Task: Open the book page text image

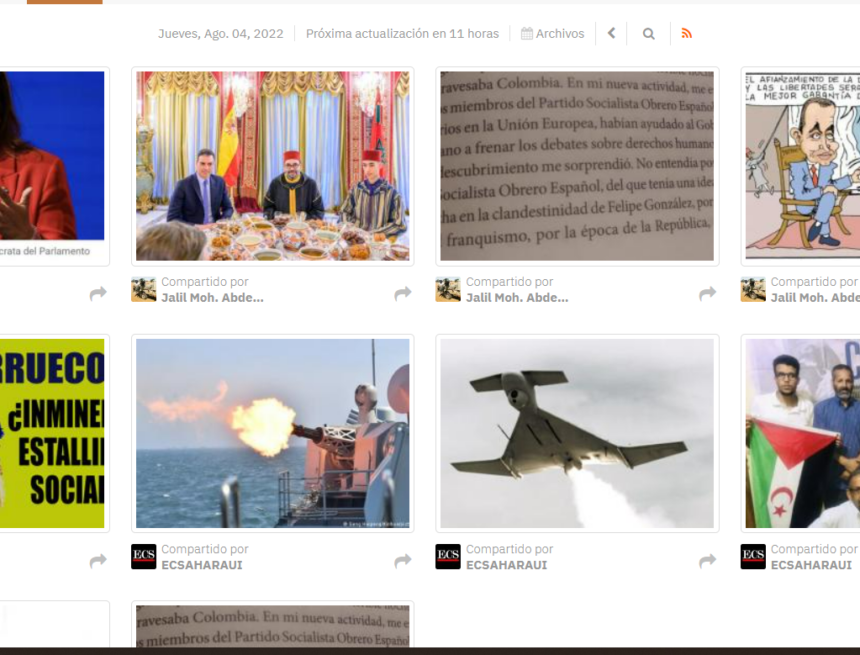Action: pyautogui.click(x=577, y=166)
